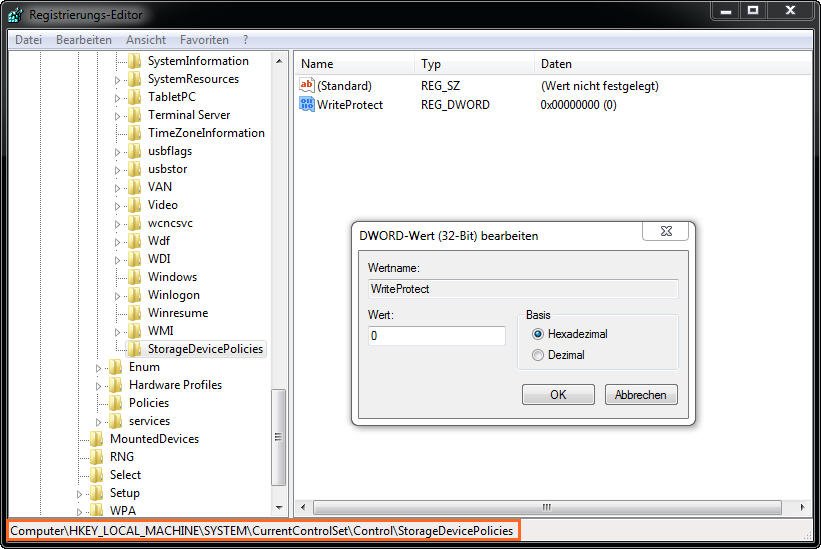This screenshot has width=821, height=549.
Task: Expand the TabletPC tree node
Action: tap(117, 98)
